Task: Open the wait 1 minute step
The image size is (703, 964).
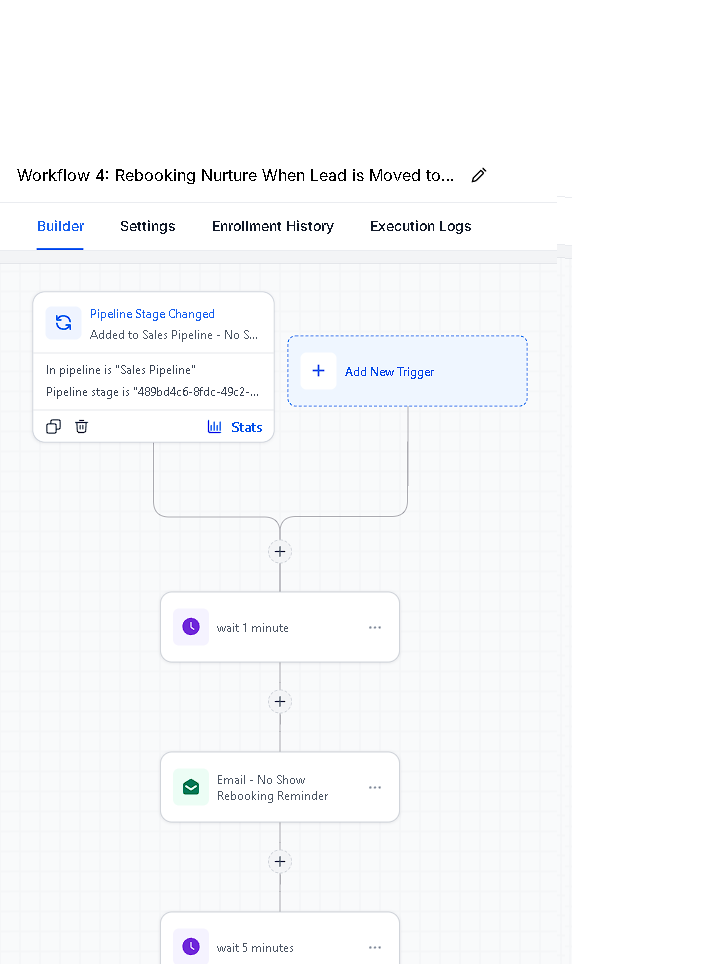Action: [x=280, y=627]
